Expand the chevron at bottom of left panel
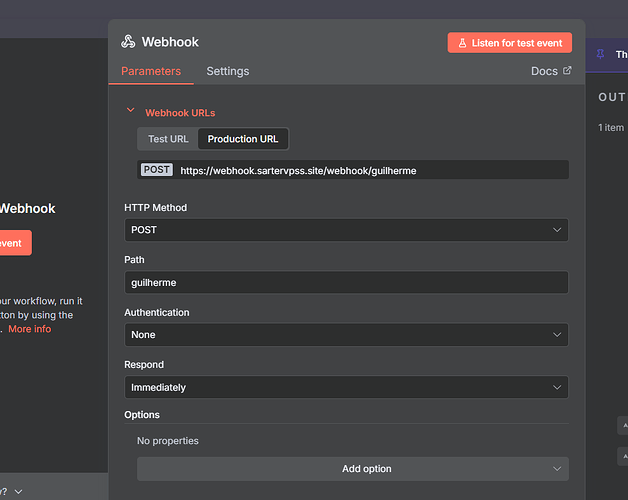 (x=18, y=492)
